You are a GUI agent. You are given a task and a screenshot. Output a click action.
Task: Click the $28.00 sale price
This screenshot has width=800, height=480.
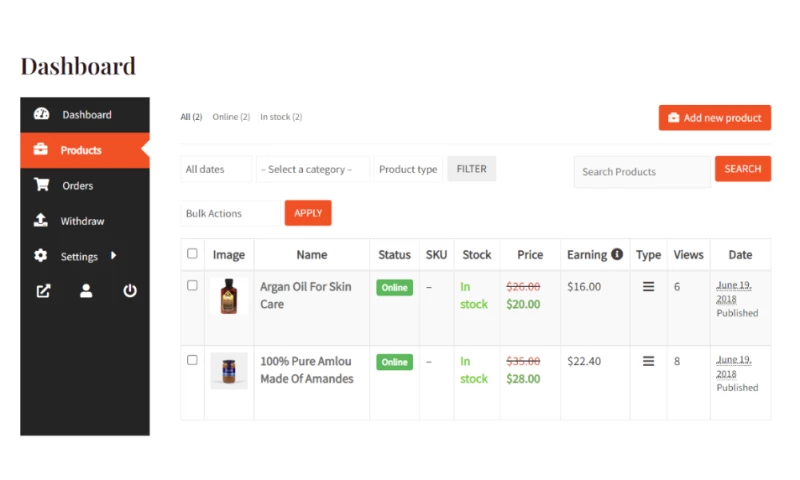523,378
